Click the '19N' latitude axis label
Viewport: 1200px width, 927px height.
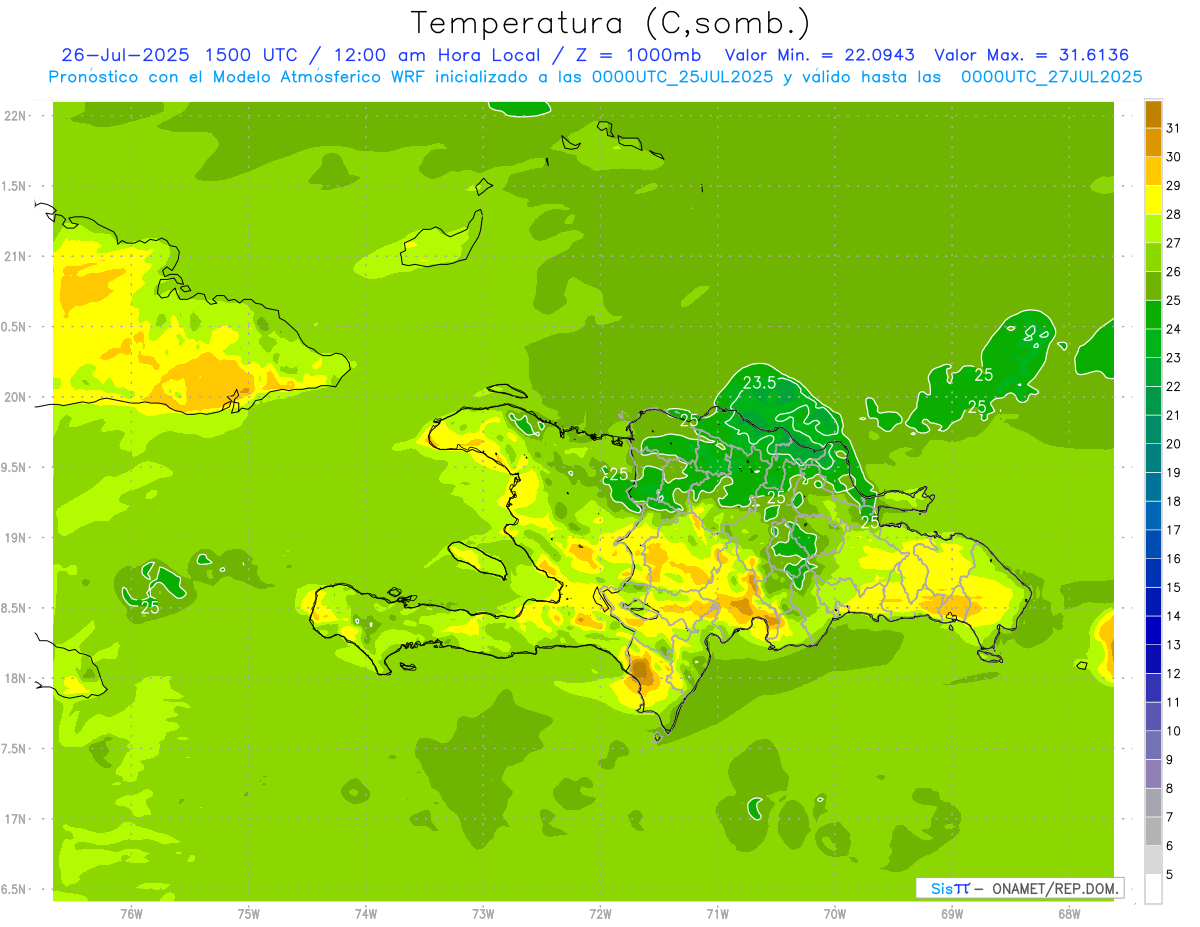[14, 537]
